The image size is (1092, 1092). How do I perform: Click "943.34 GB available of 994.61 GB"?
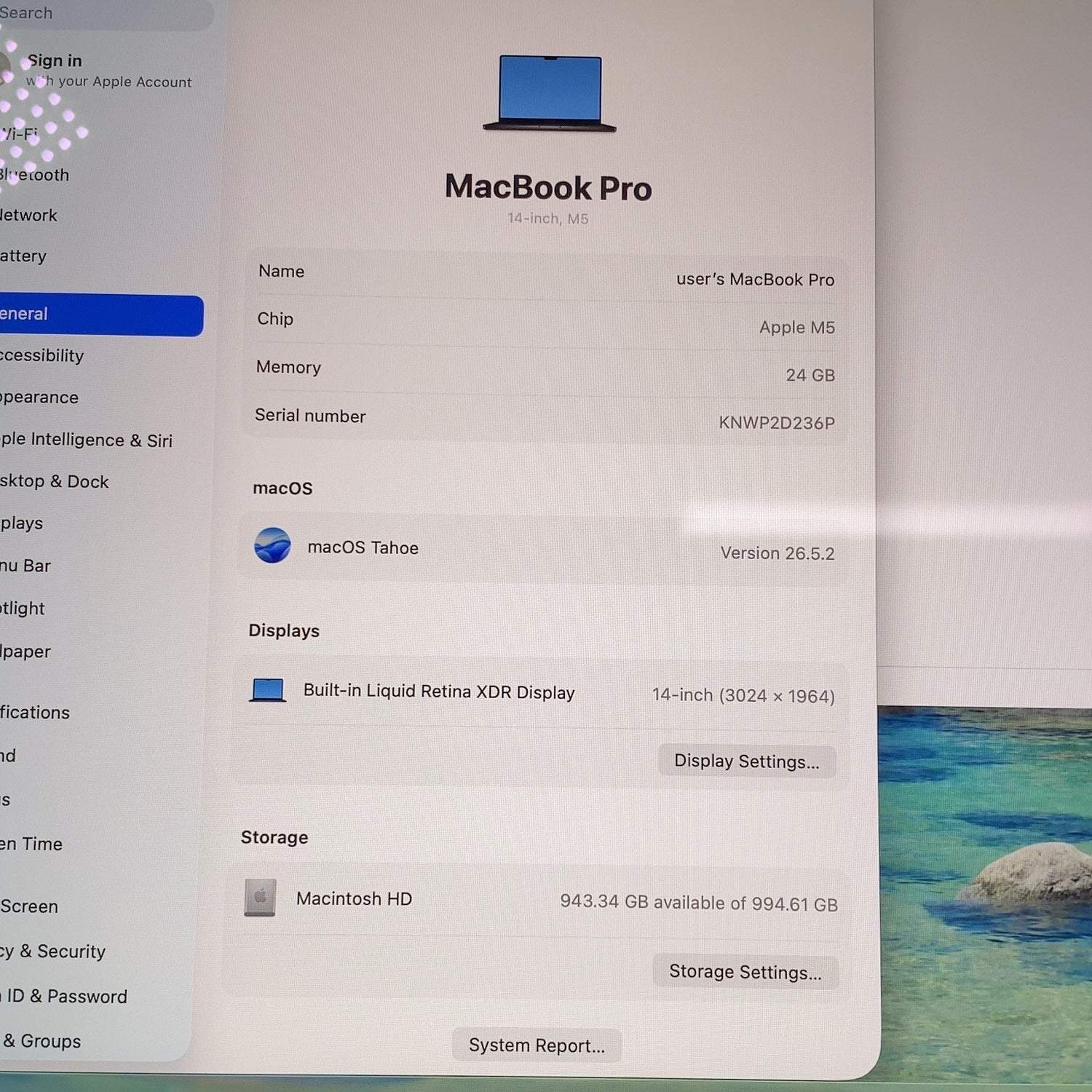click(x=699, y=903)
